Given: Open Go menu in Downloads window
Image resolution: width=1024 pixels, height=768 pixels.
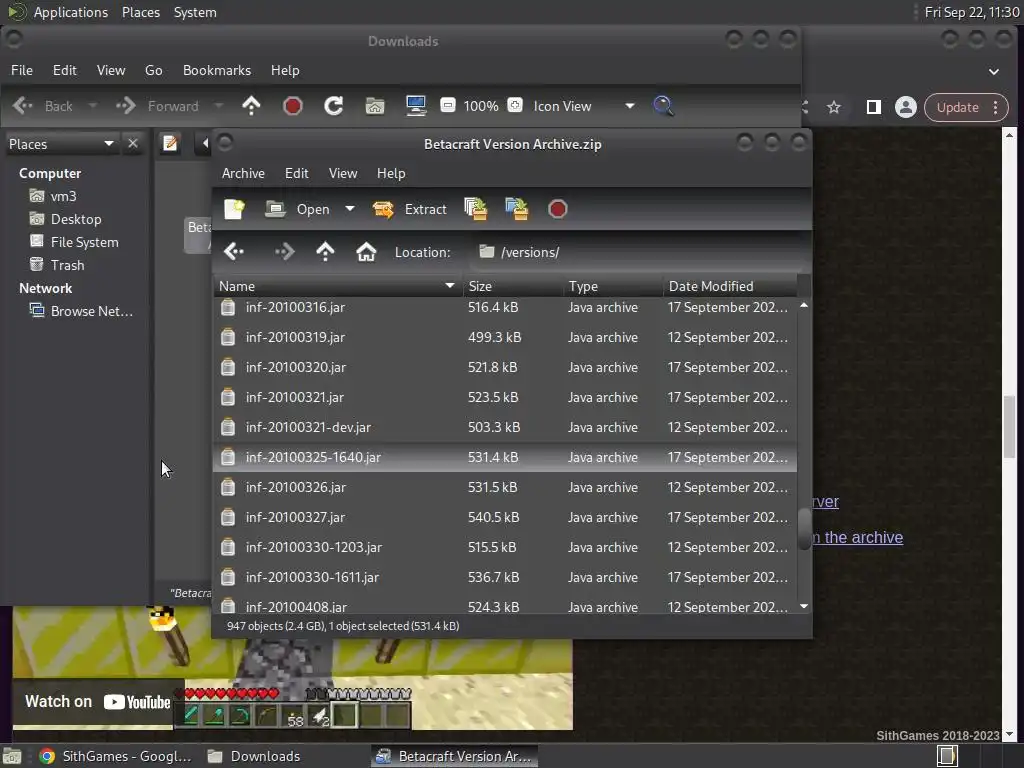Looking at the screenshot, I should point(153,70).
